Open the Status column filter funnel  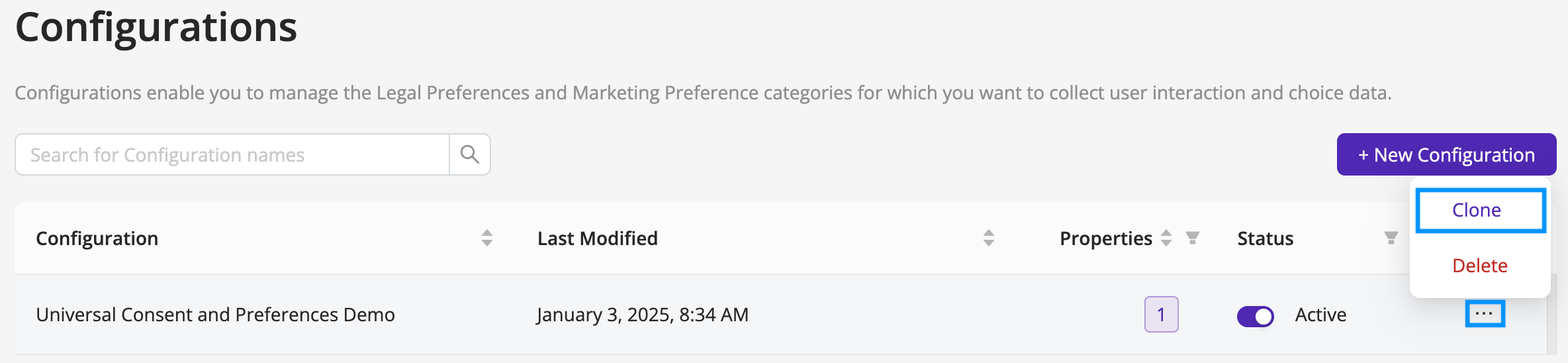[1391, 238]
